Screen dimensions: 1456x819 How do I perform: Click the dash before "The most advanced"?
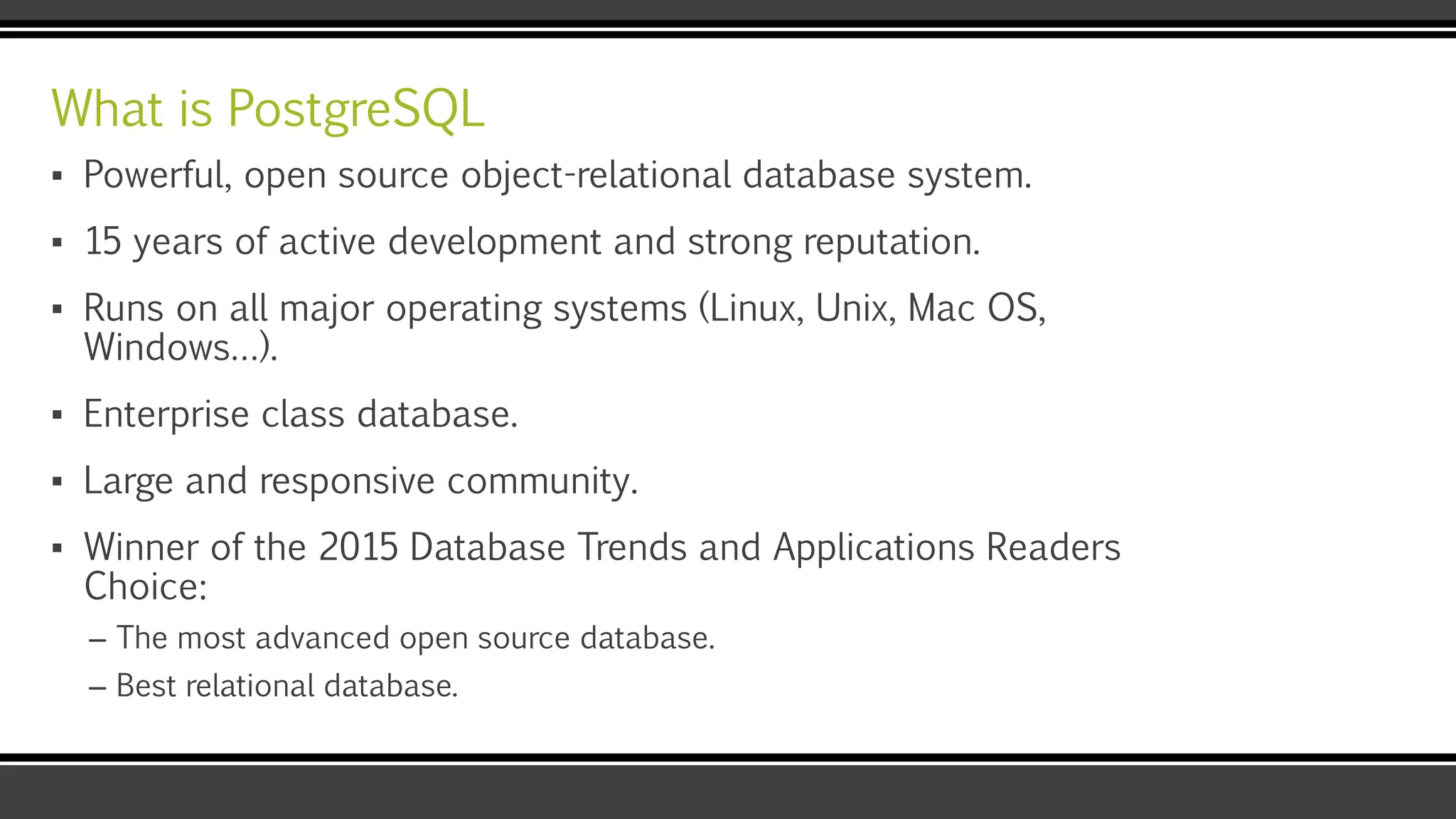97,640
